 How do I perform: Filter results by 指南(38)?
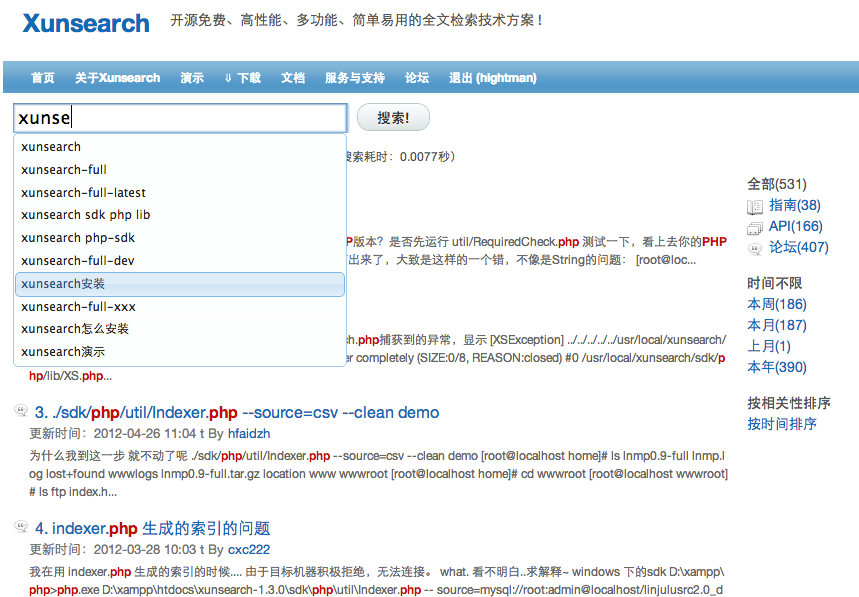(x=795, y=205)
